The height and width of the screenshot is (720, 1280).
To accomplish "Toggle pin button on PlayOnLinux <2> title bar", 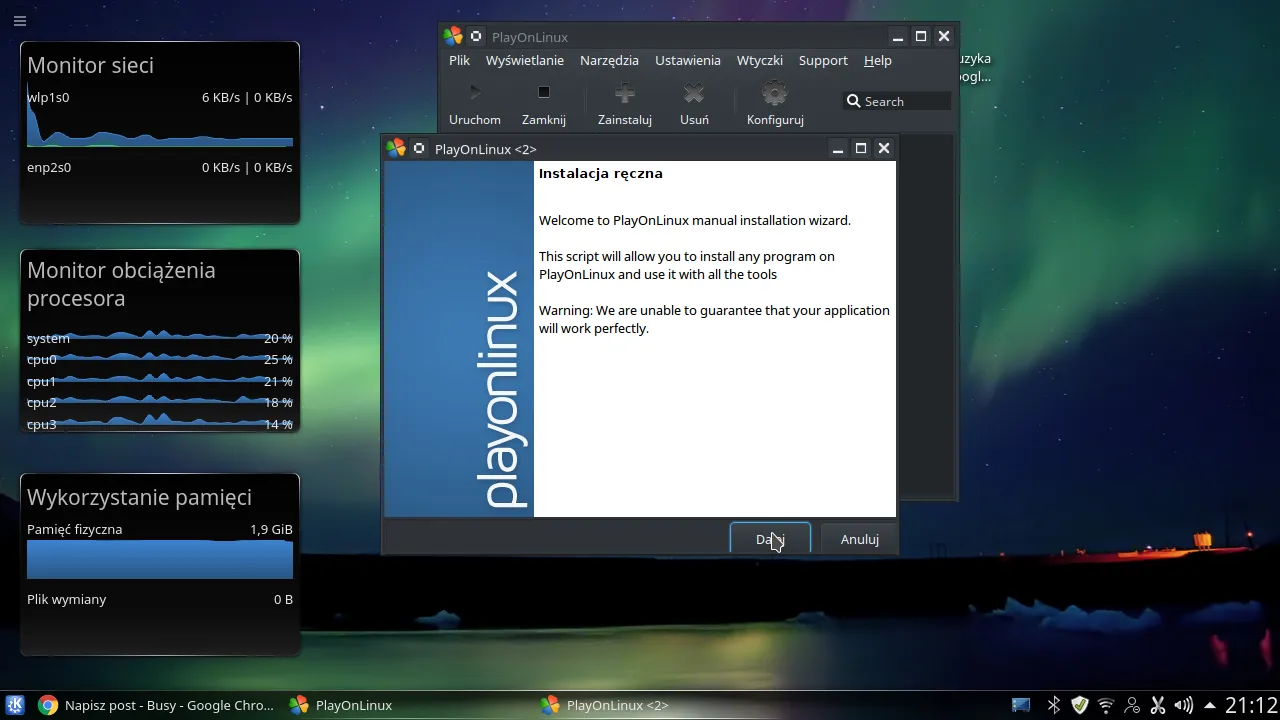I will [x=419, y=148].
